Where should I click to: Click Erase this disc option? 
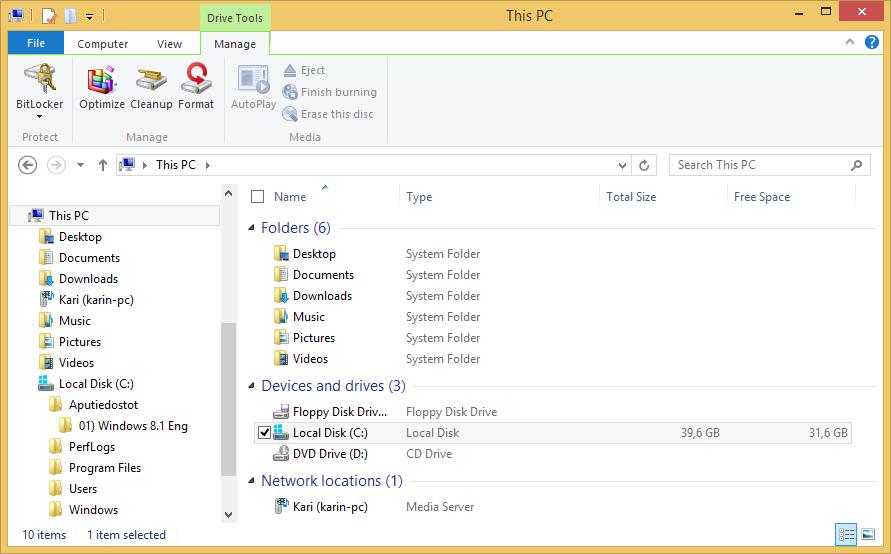pos(328,114)
